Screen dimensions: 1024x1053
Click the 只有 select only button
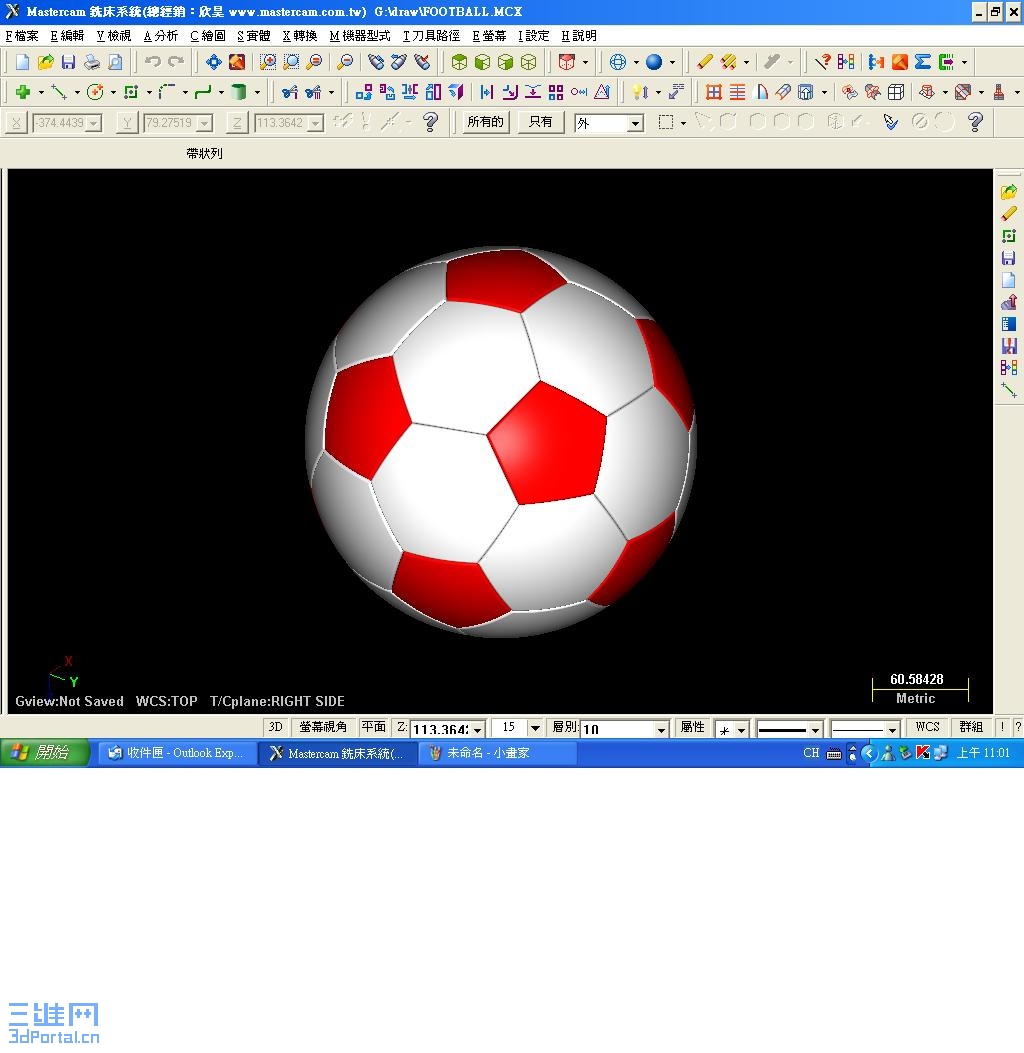pos(541,122)
